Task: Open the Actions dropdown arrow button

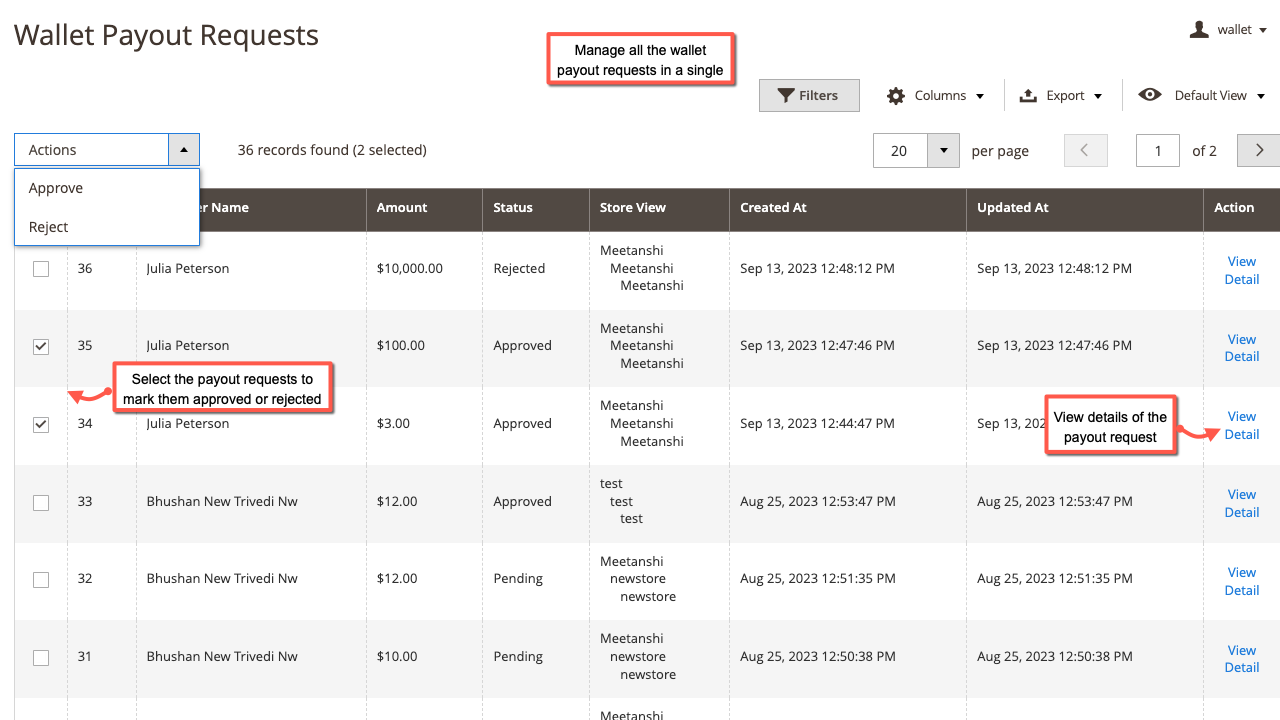Action: (184, 149)
